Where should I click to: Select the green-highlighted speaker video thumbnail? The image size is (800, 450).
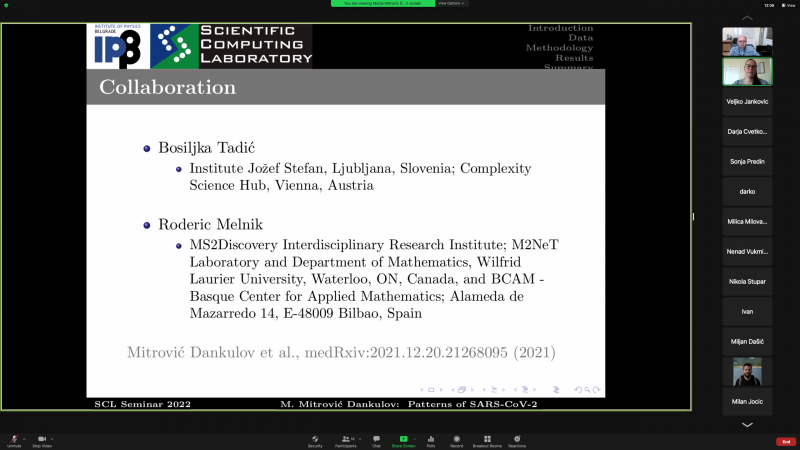(x=747, y=71)
